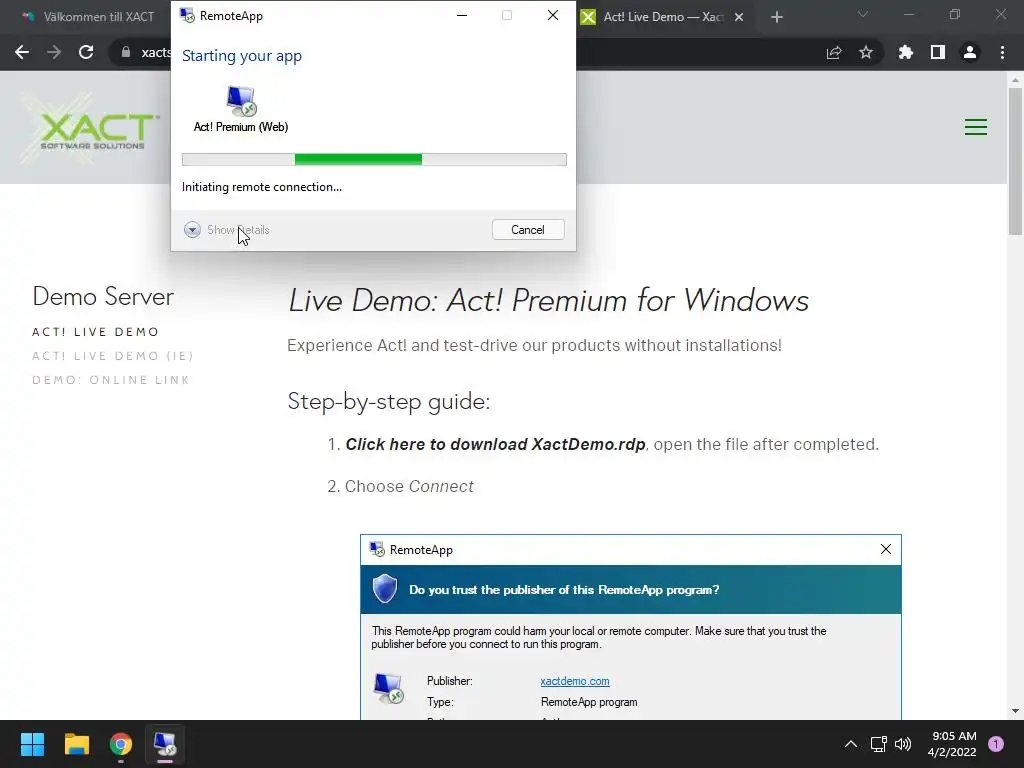Reload the current page

[86, 52]
